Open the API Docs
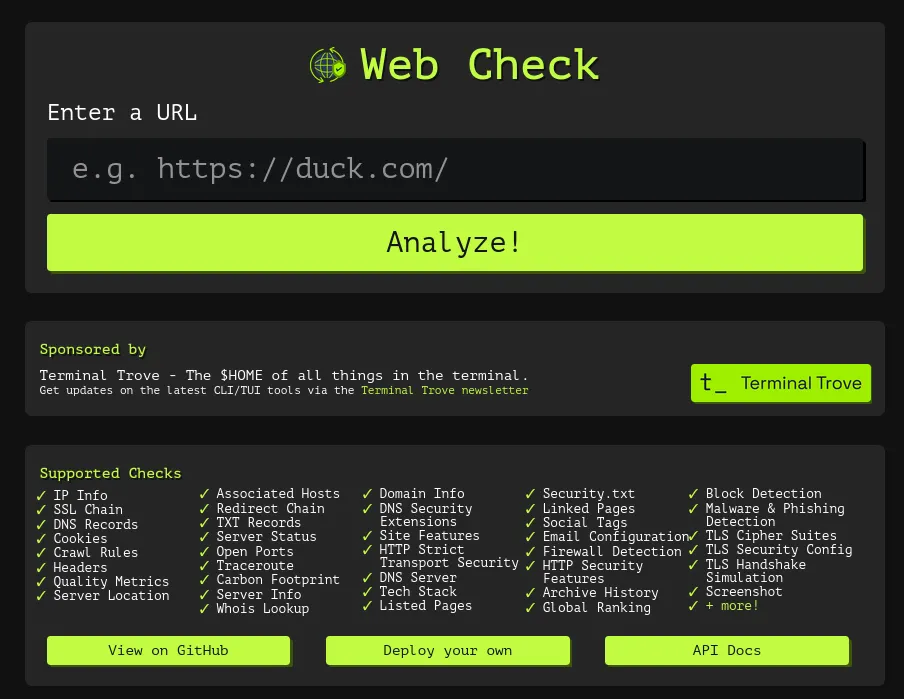 click(x=726, y=650)
